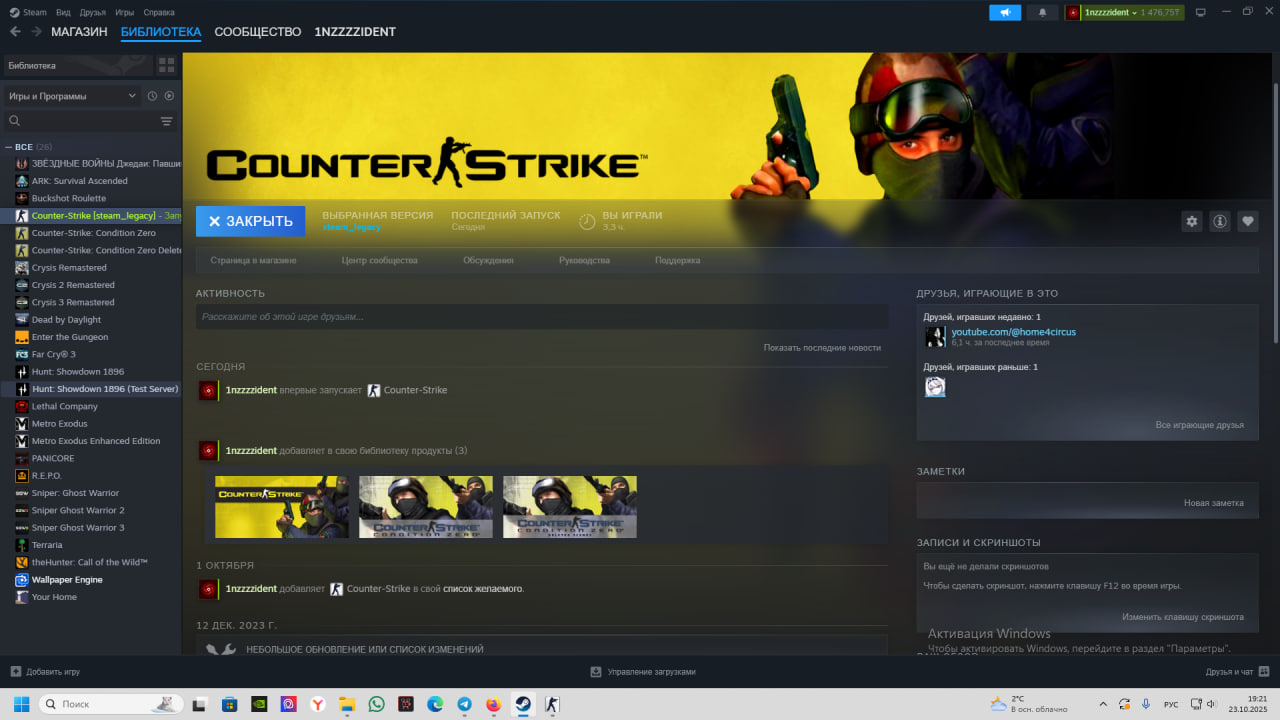Open the 'Вид' menu
The height and width of the screenshot is (720, 1280).
pyautogui.click(x=63, y=12)
